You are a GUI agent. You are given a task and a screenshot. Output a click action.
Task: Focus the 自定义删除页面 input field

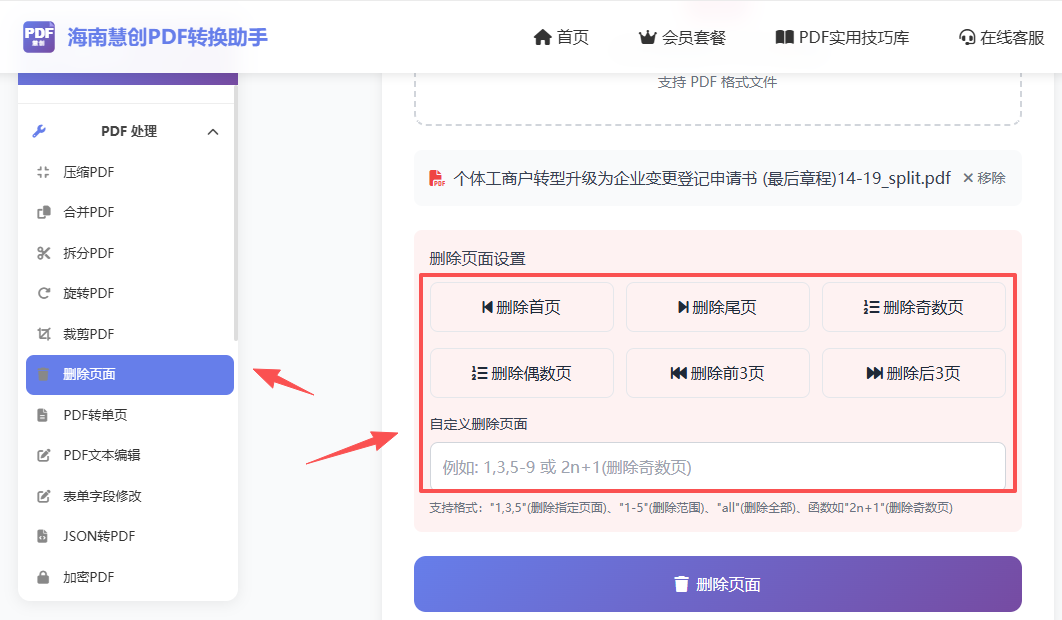point(717,467)
